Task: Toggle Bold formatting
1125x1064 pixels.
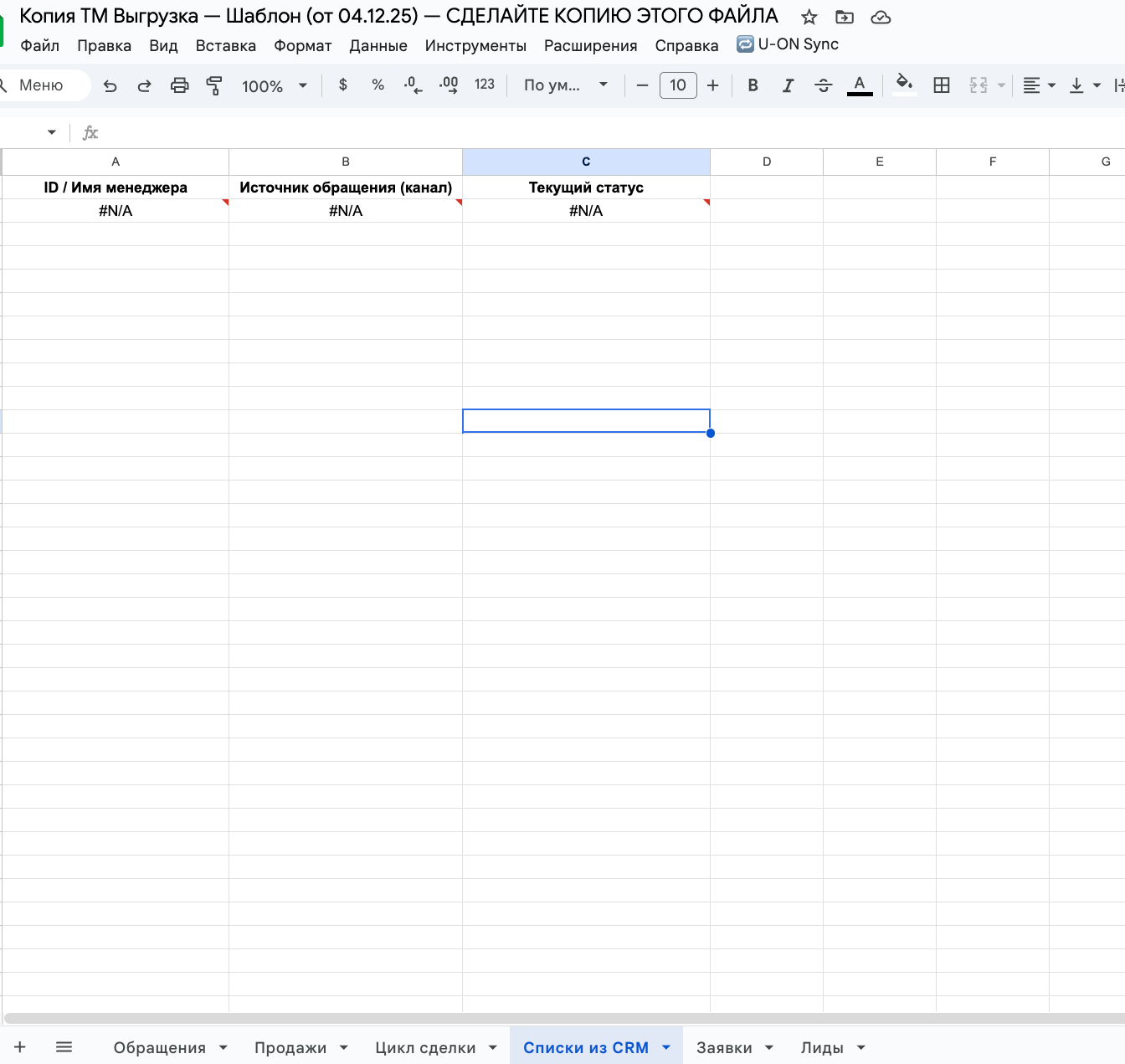Action: pyautogui.click(x=753, y=85)
